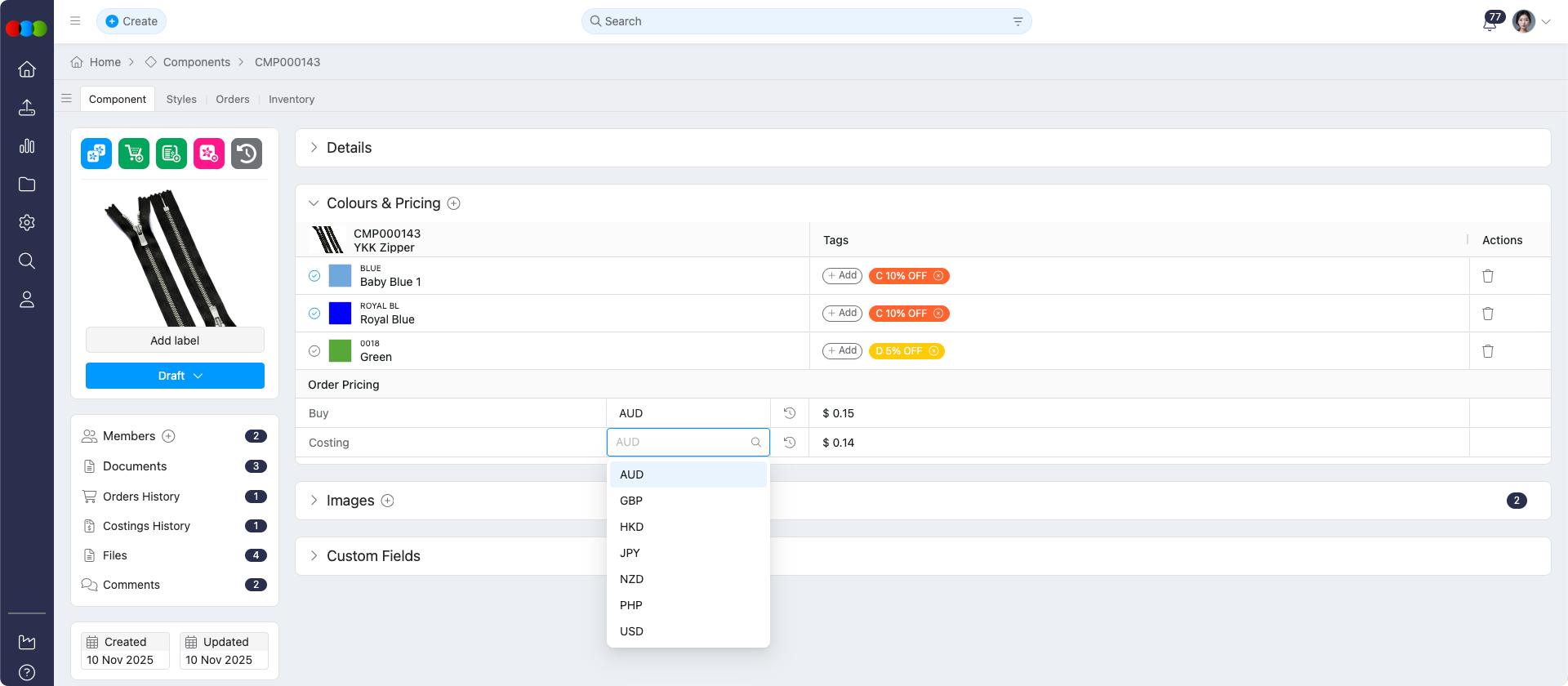Open the upload icon in sidebar
The width and height of the screenshot is (1568, 686).
(x=27, y=108)
